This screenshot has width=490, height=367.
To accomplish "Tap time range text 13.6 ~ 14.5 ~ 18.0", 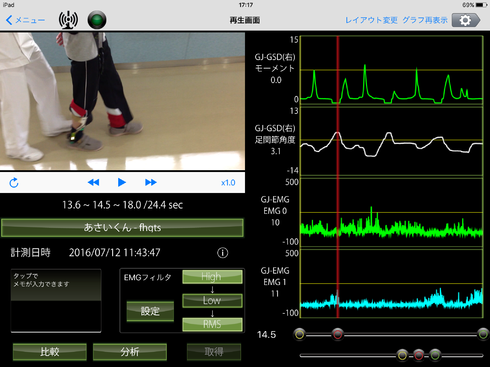I will pyautogui.click(x=102, y=205).
